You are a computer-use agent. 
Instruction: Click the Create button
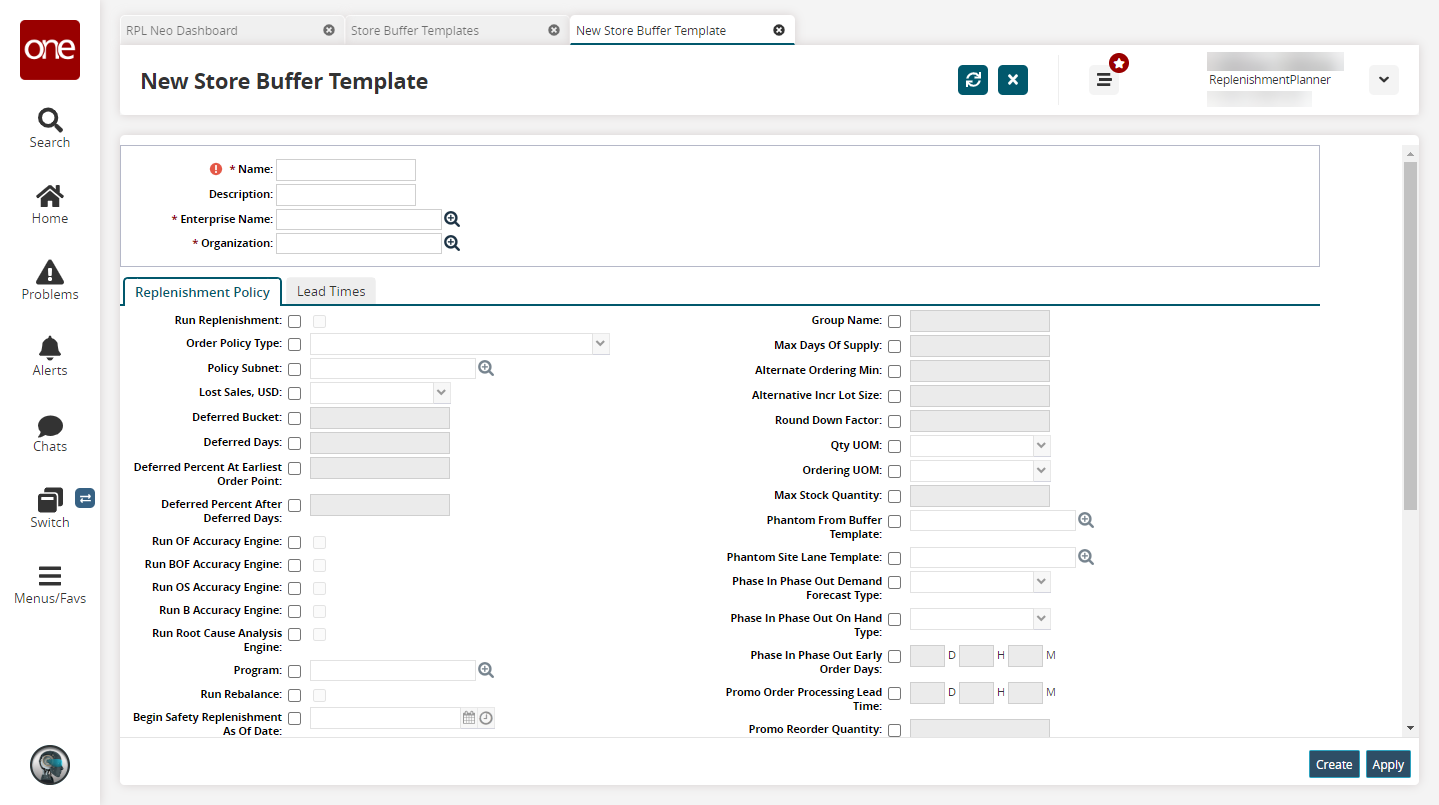point(1334,764)
